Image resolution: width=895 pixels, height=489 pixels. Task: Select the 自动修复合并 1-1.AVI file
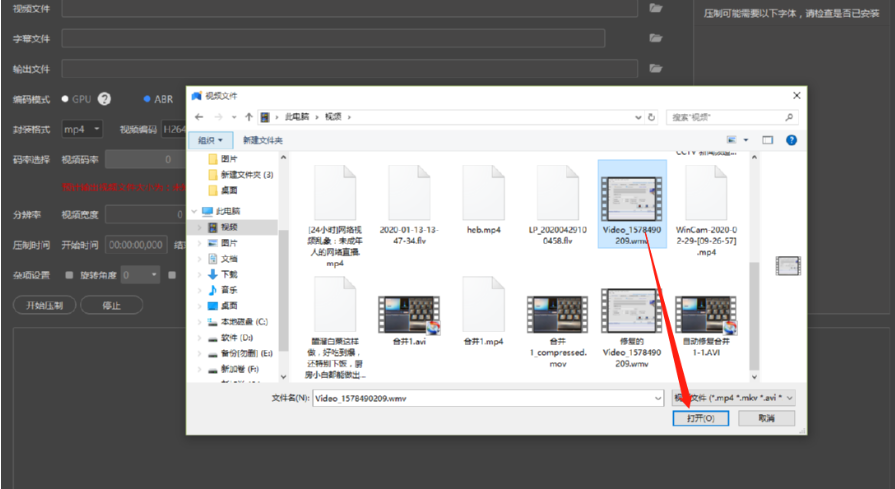pyautogui.click(x=706, y=325)
